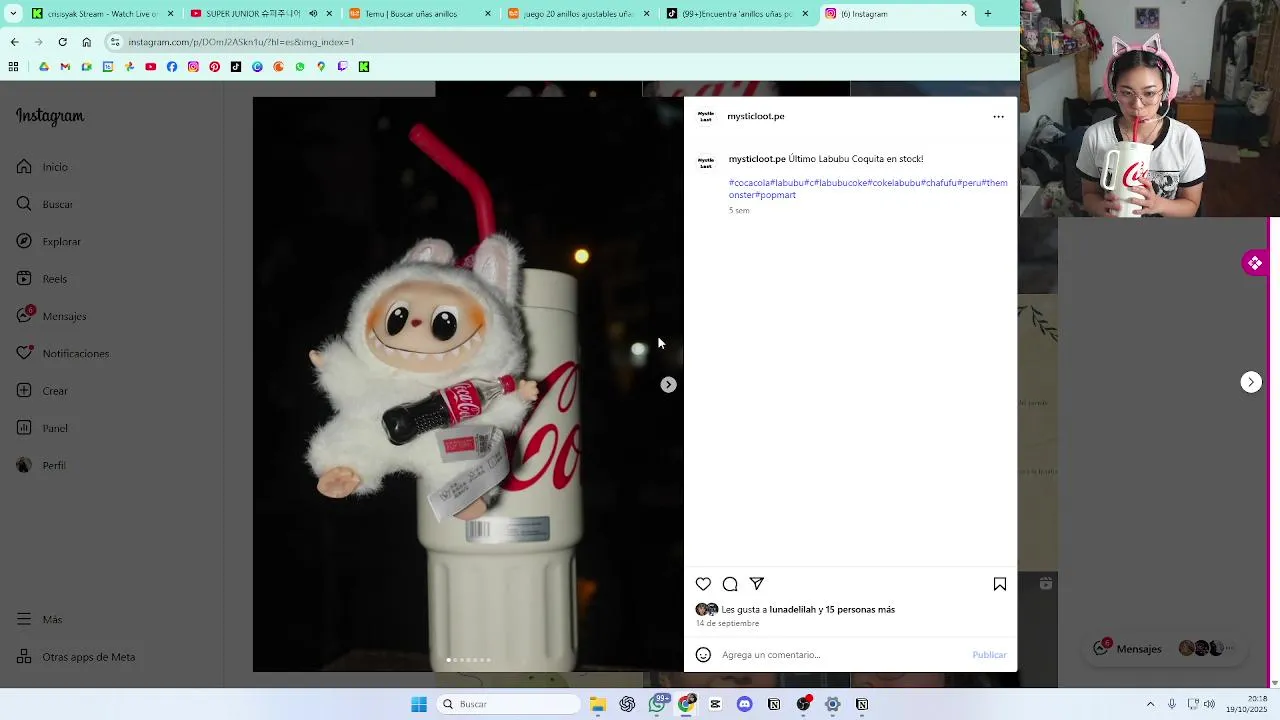Click the taskbar Buscar search box
Image resolution: width=1280 pixels, height=720 pixels.
click(510, 705)
